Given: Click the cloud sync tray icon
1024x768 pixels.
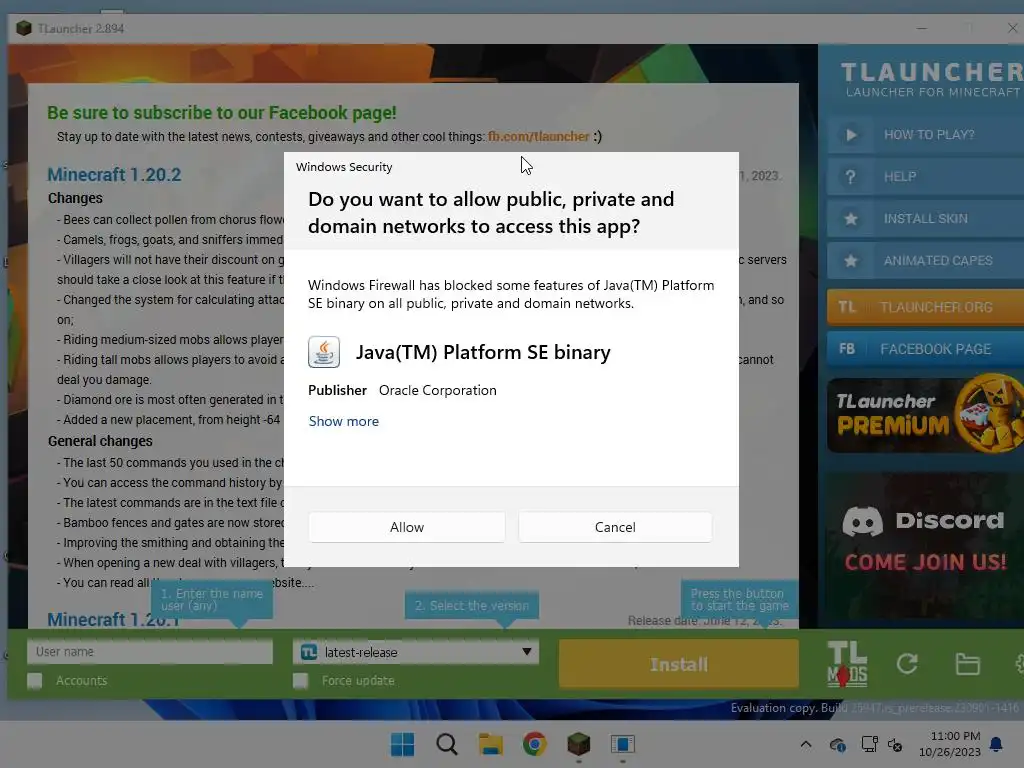Looking at the screenshot, I should tap(837, 744).
